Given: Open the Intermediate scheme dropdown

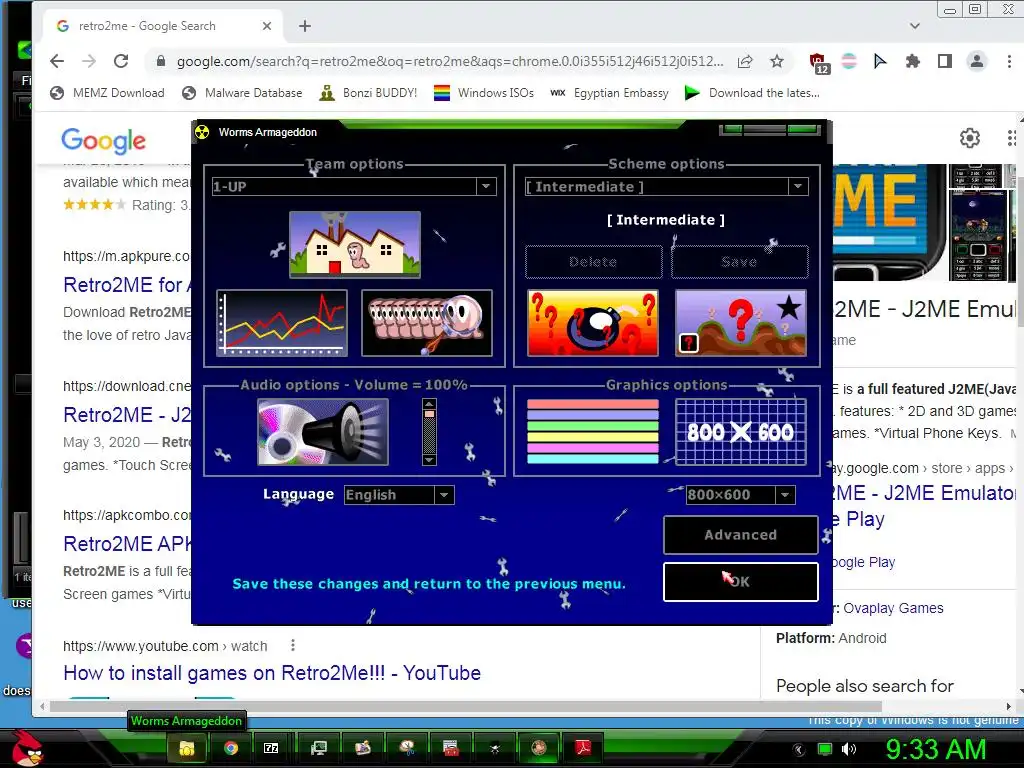Looking at the screenshot, I should 798,186.
